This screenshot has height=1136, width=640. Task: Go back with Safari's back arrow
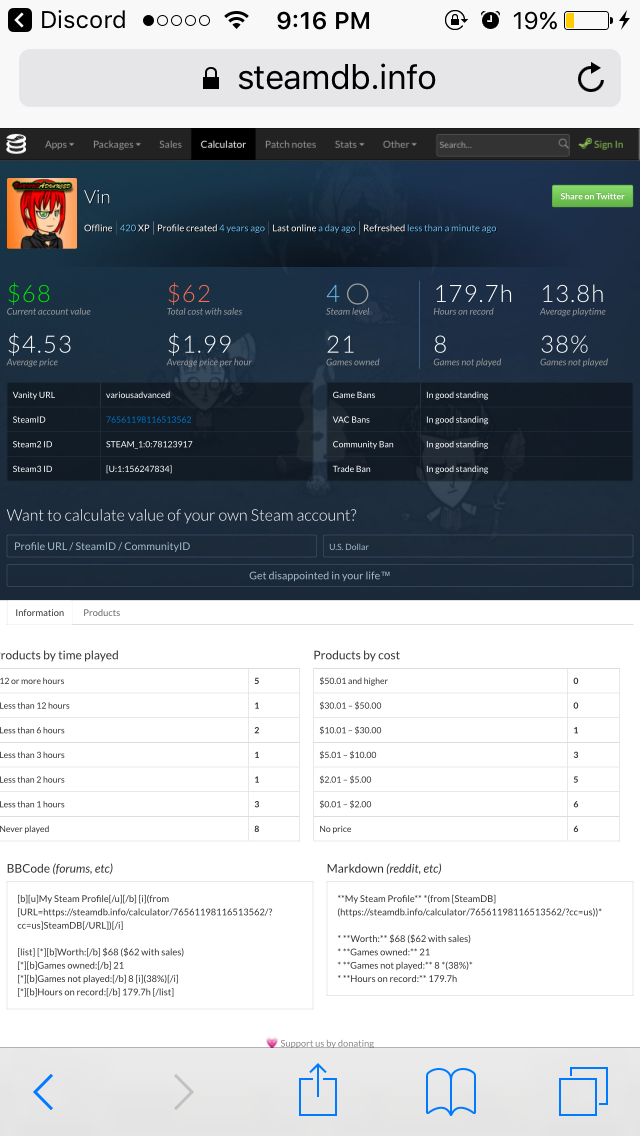pos(43,1092)
